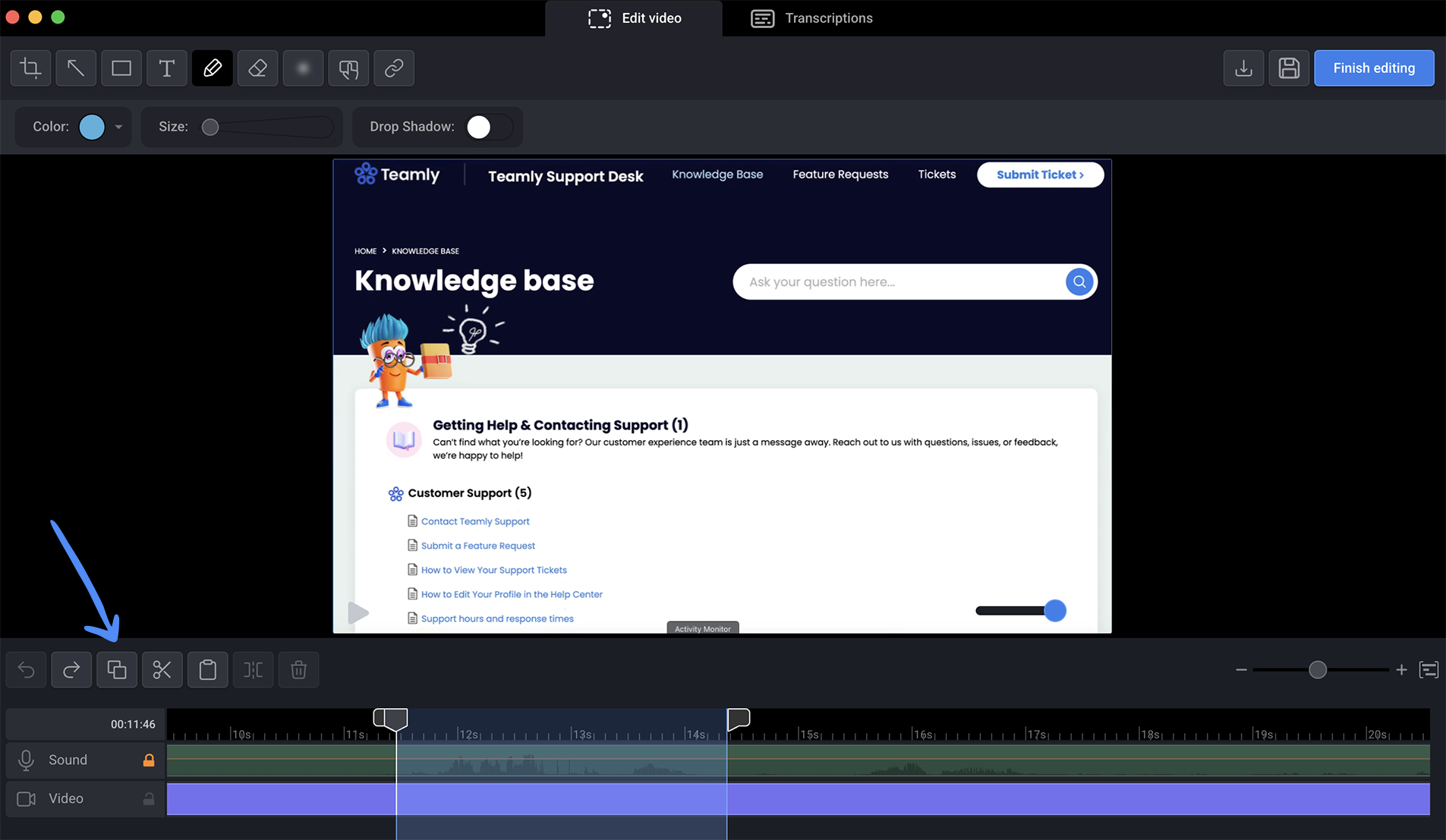1446x840 pixels.
Task: Click the download export icon
Action: (1243, 68)
